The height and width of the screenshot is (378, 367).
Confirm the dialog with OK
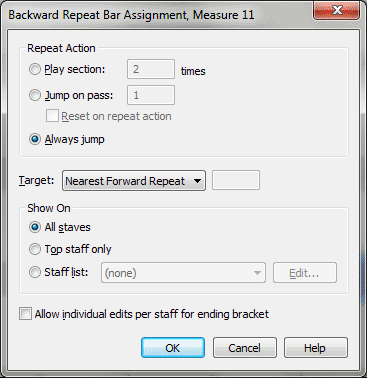pyautogui.click(x=173, y=348)
